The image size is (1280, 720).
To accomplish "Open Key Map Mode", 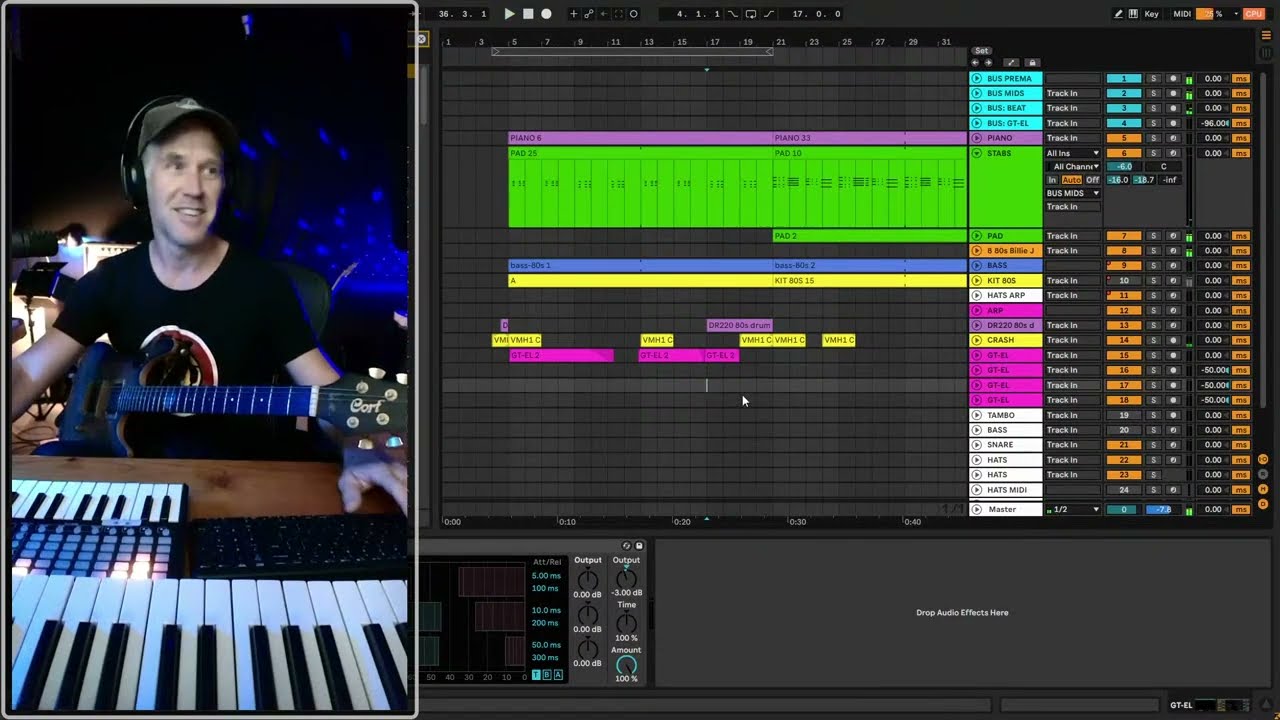I will tap(1152, 14).
